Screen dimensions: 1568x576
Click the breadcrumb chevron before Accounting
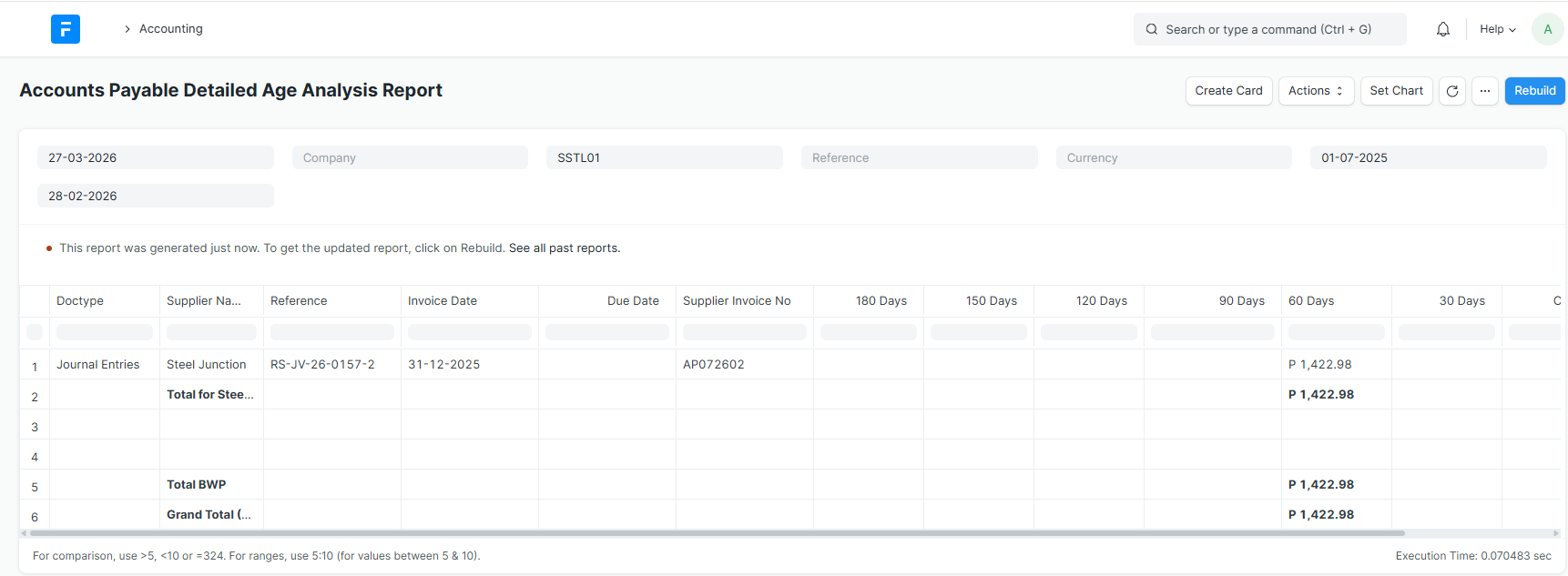[x=127, y=29]
